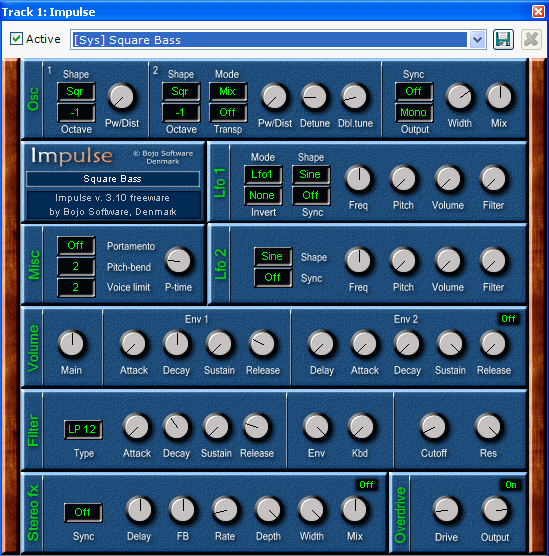
Task: Click the Square Bass name field
Action: (x=113, y=179)
